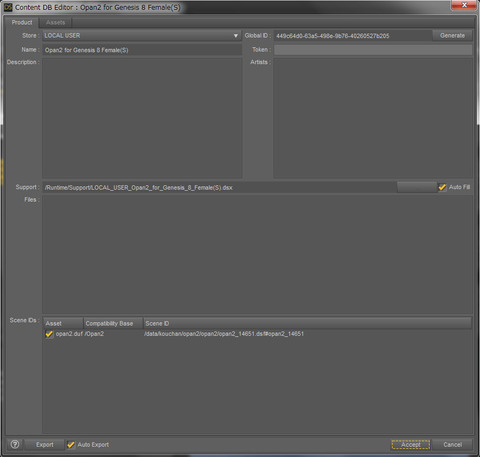Select the Product tab
The image size is (480, 457).
coord(22,22)
